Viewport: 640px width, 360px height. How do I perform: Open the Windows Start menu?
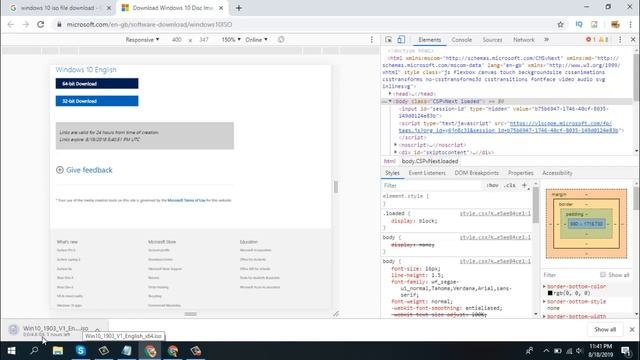(x=11, y=351)
